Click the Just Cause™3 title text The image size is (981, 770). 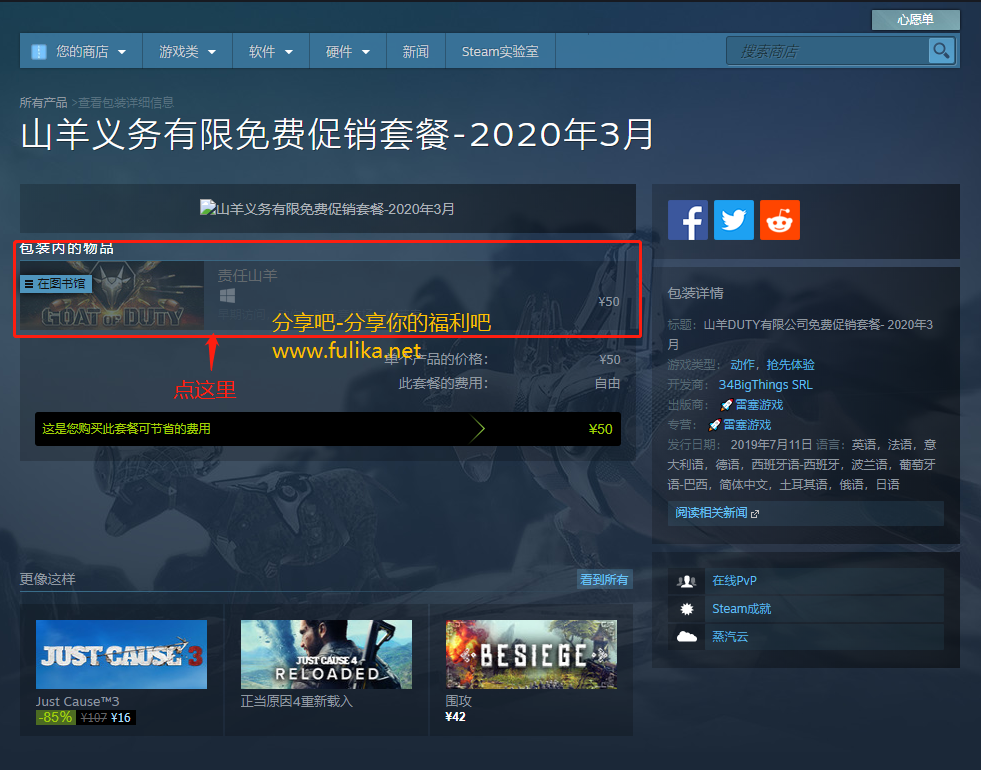tap(78, 701)
